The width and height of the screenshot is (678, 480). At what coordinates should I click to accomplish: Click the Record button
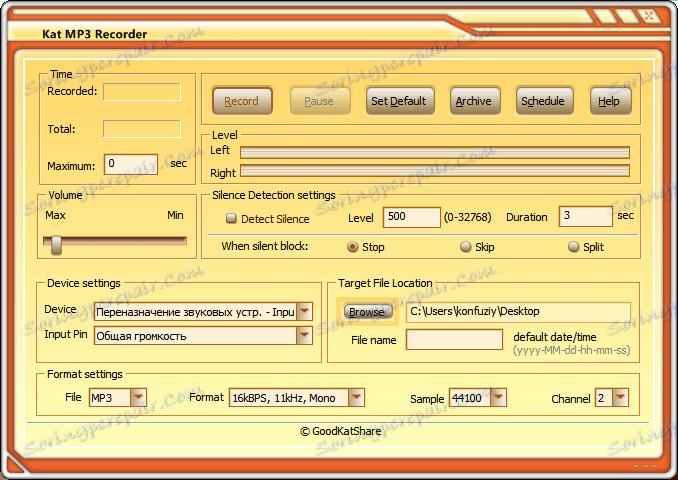[242, 101]
